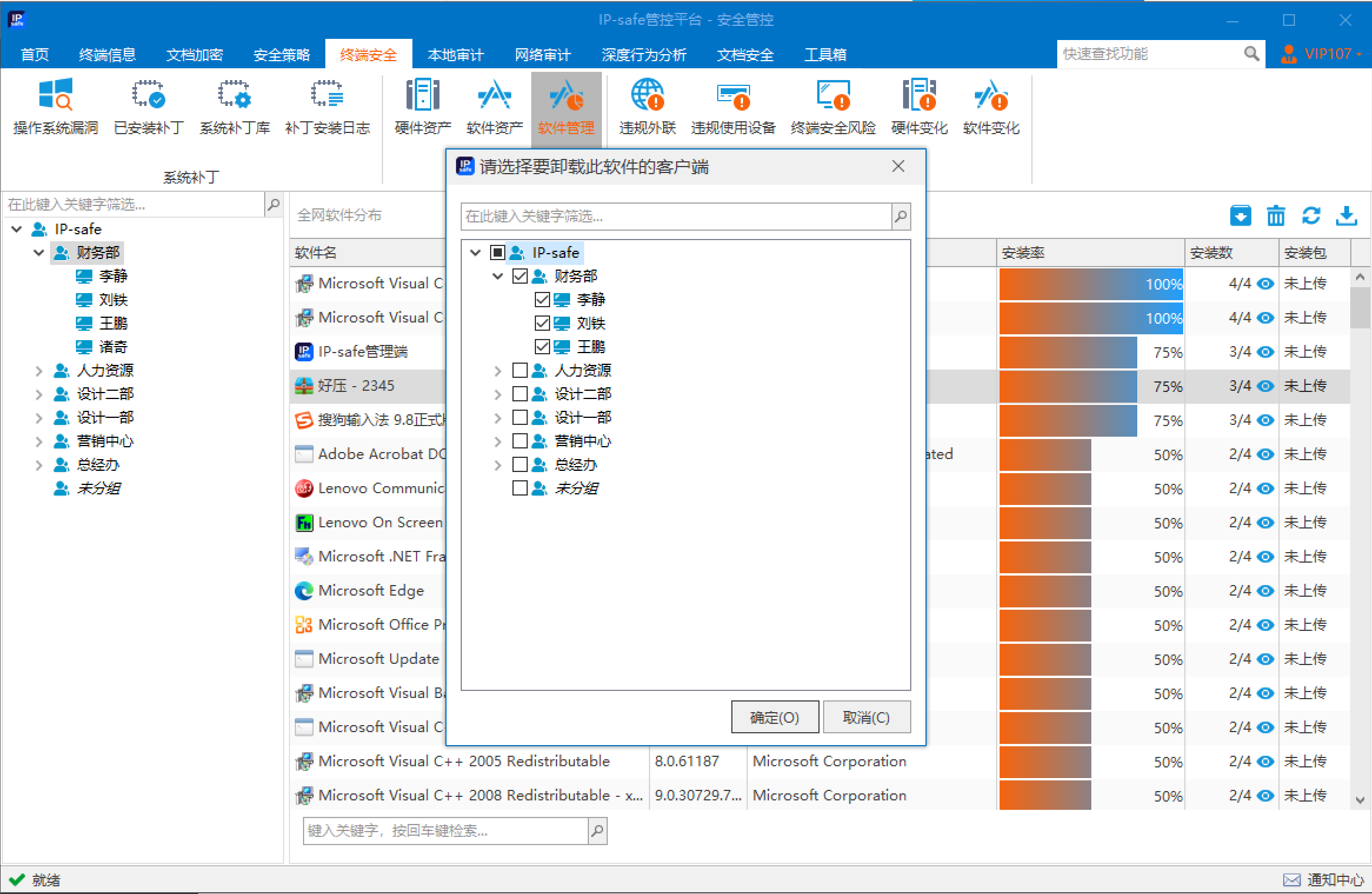
Task: Check the 总经办 checkbox in dialog
Action: (520, 464)
